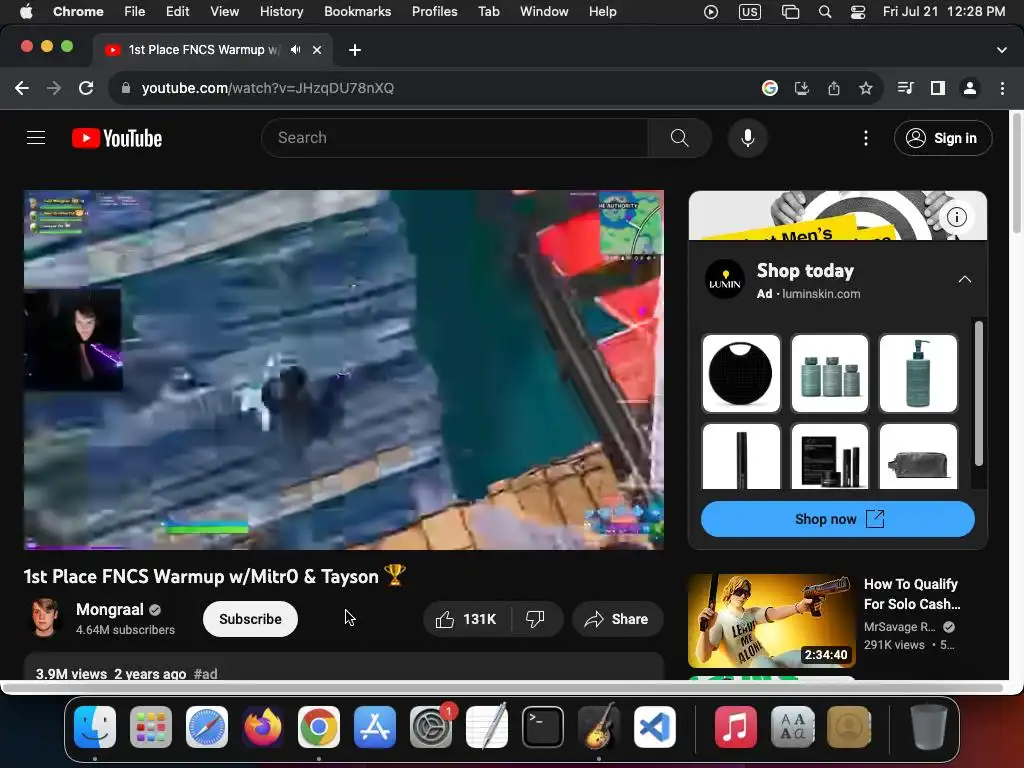This screenshot has width=1024, height=768.
Task: Go forward in Chrome
Action: [54, 88]
